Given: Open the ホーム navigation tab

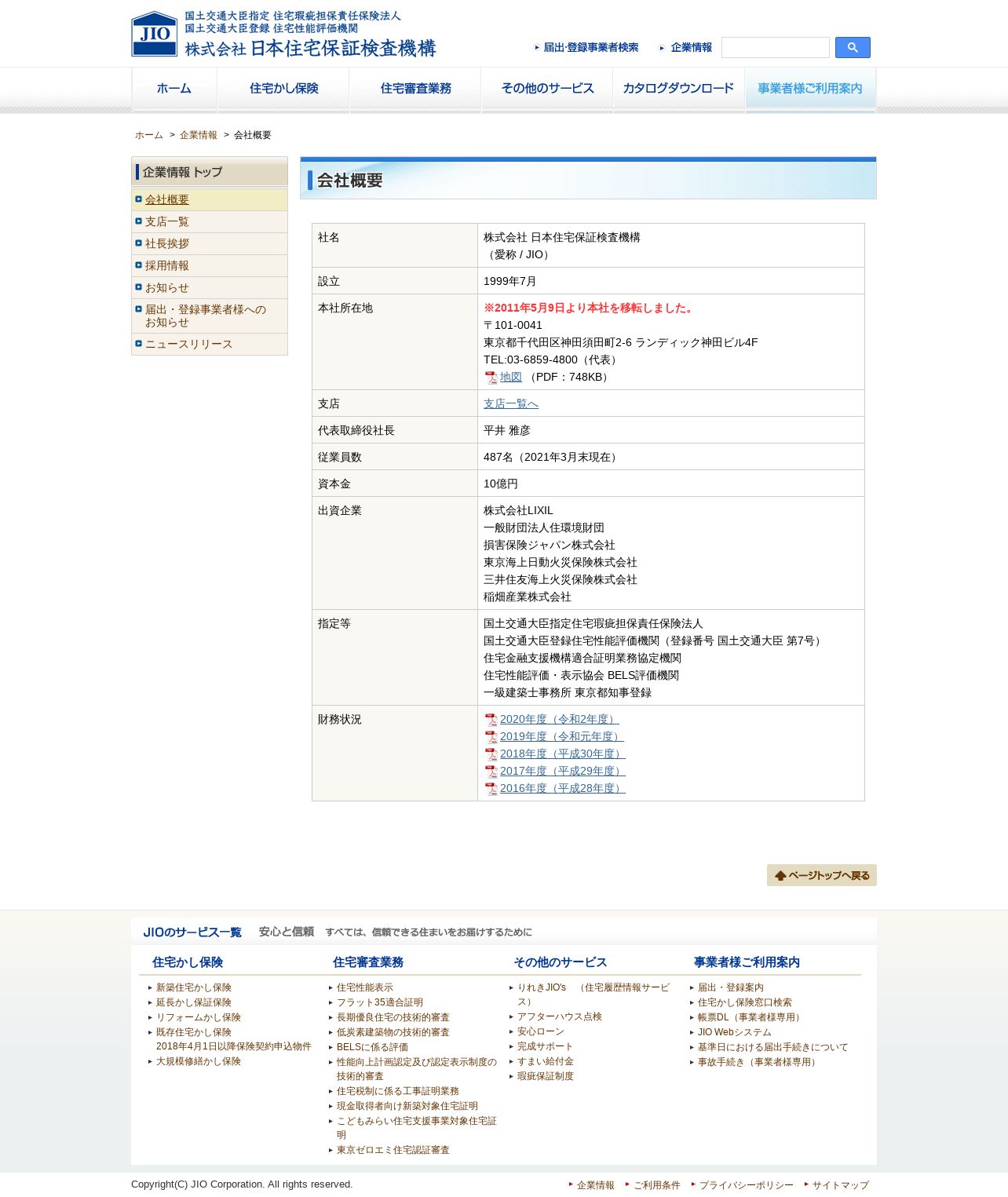Looking at the screenshot, I should click(x=174, y=89).
